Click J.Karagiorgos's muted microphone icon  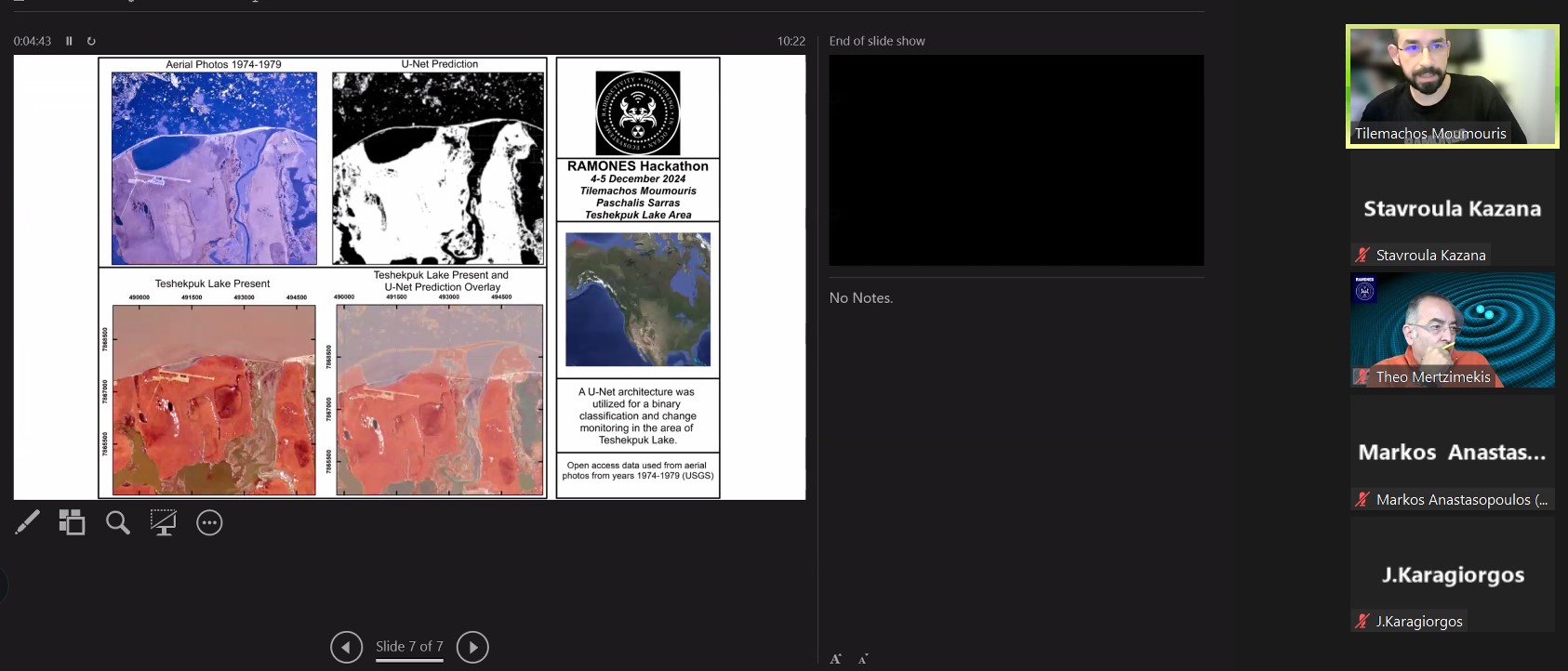point(1362,621)
